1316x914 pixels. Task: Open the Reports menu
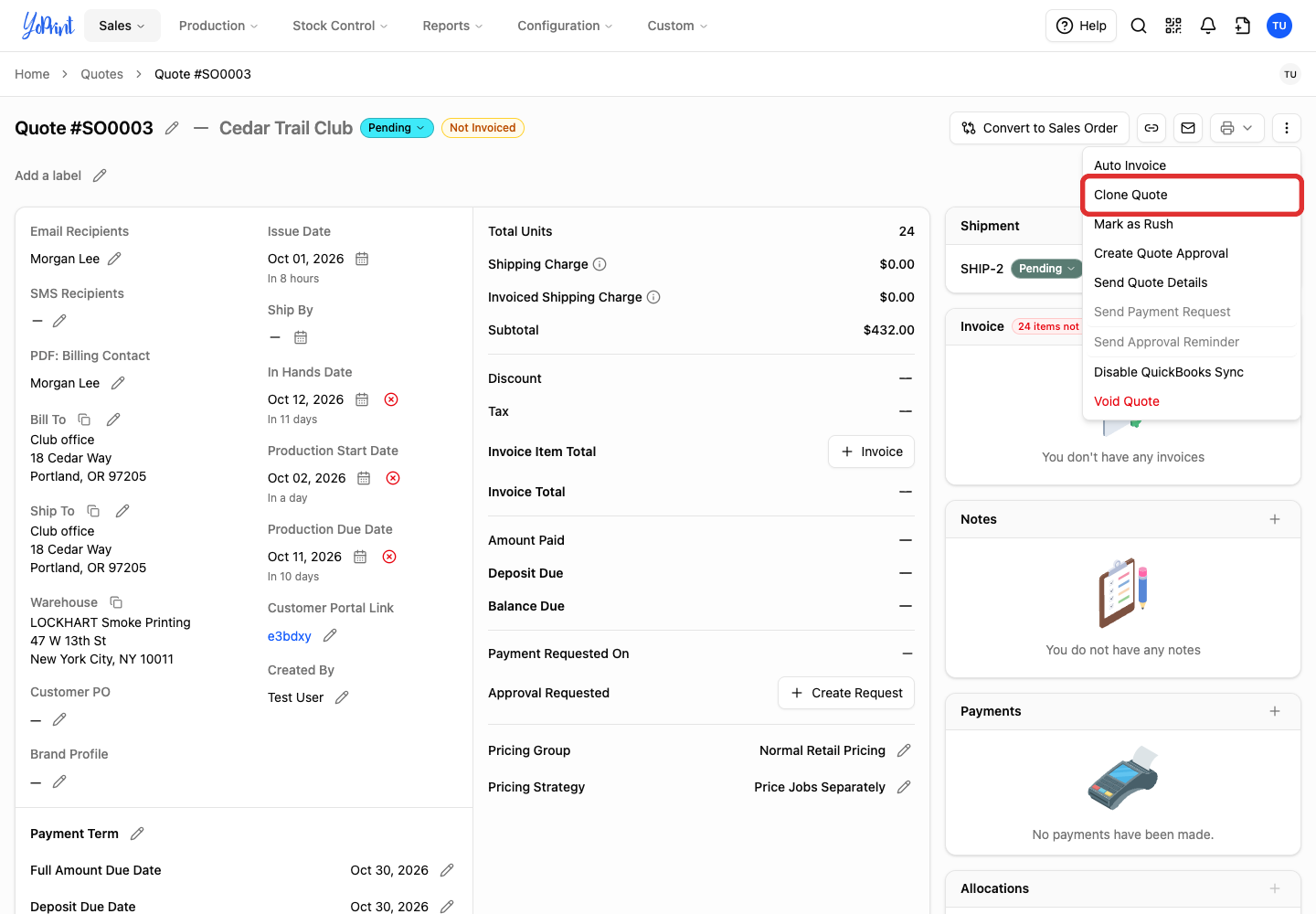point(452,26)
